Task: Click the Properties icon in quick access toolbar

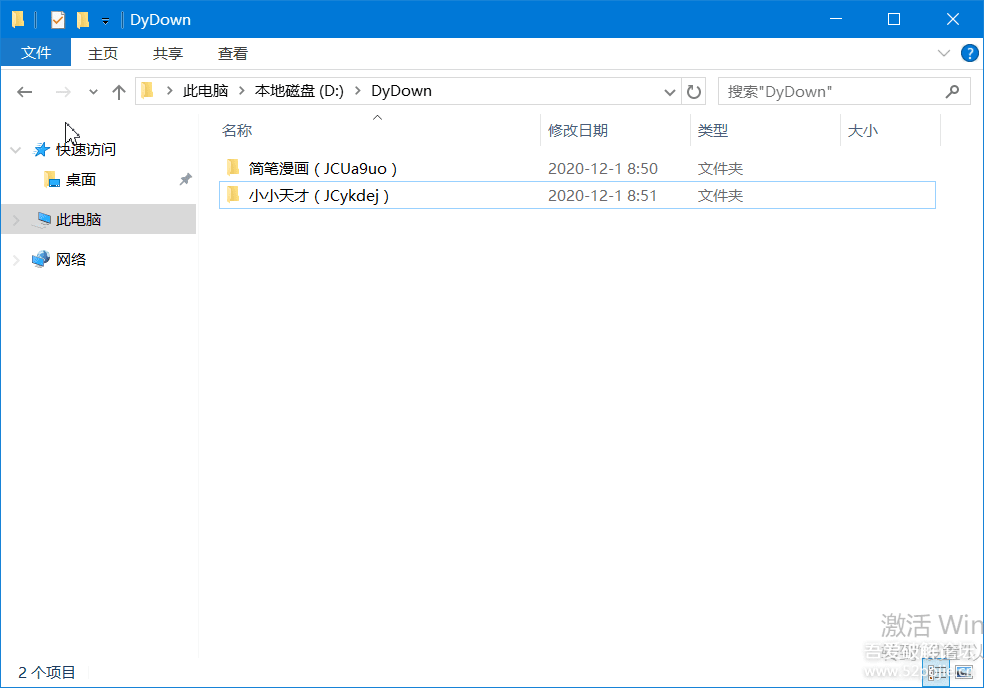Action: click(58, 19)
